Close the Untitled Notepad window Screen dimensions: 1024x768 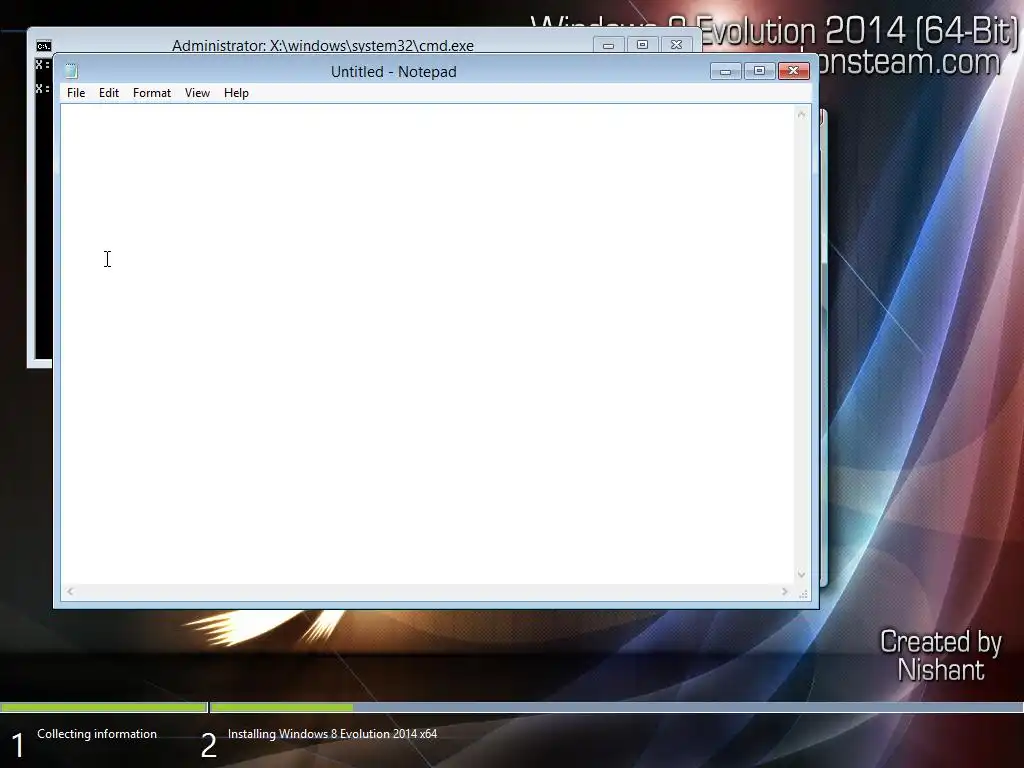793,71
